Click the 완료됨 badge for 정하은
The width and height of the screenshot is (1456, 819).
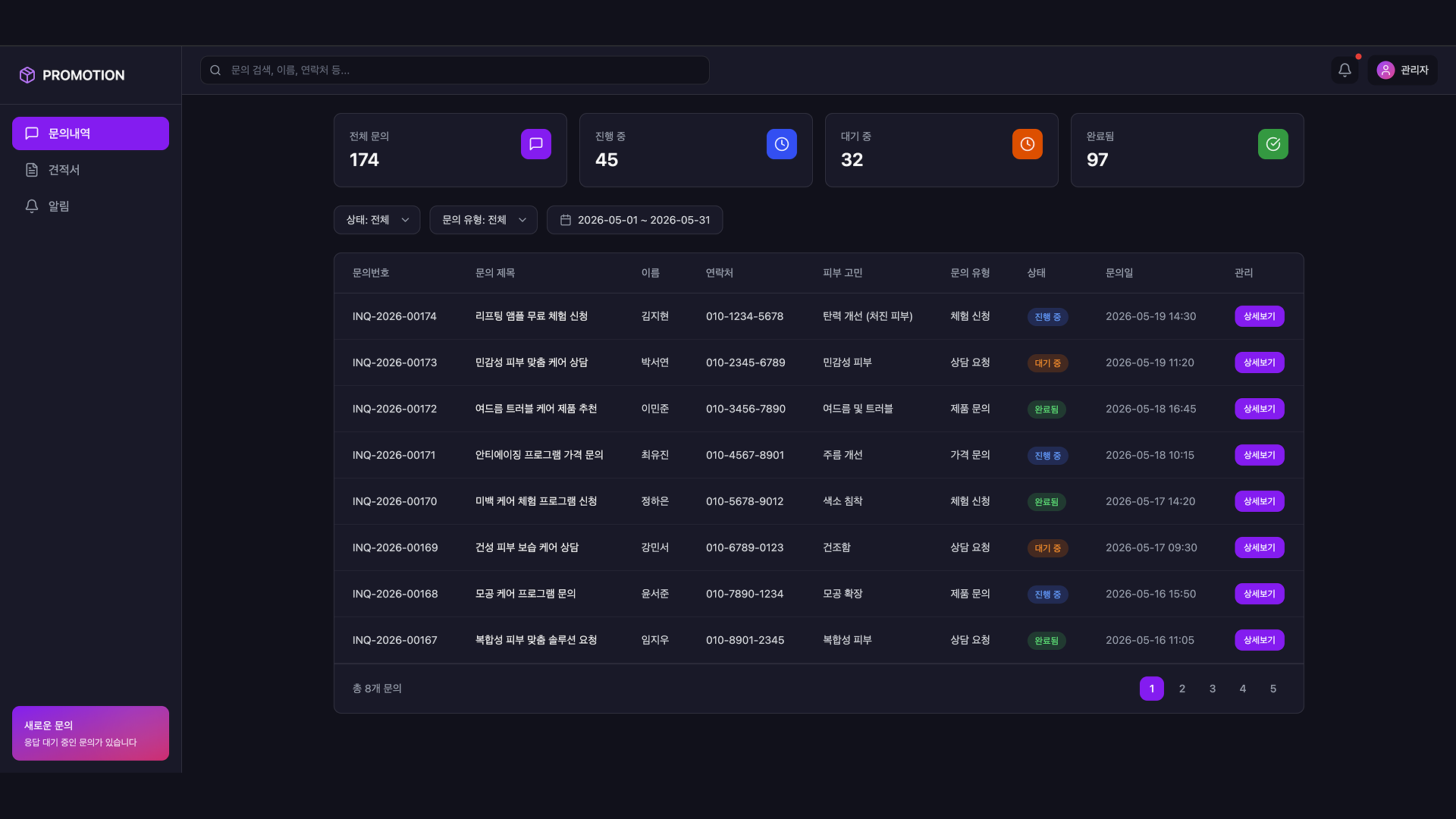click(x=1046, y=502)
